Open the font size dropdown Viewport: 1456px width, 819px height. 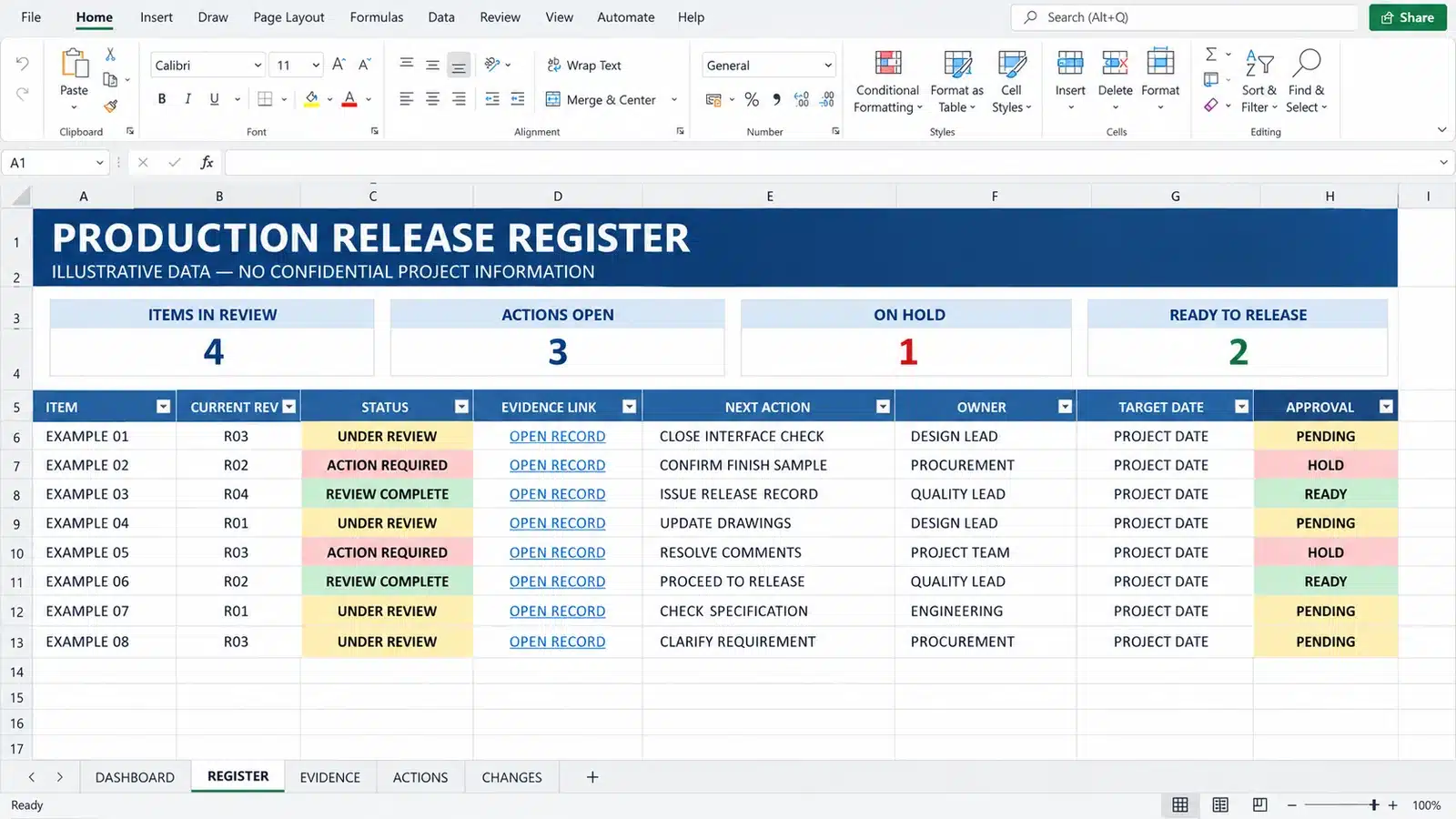316,65
